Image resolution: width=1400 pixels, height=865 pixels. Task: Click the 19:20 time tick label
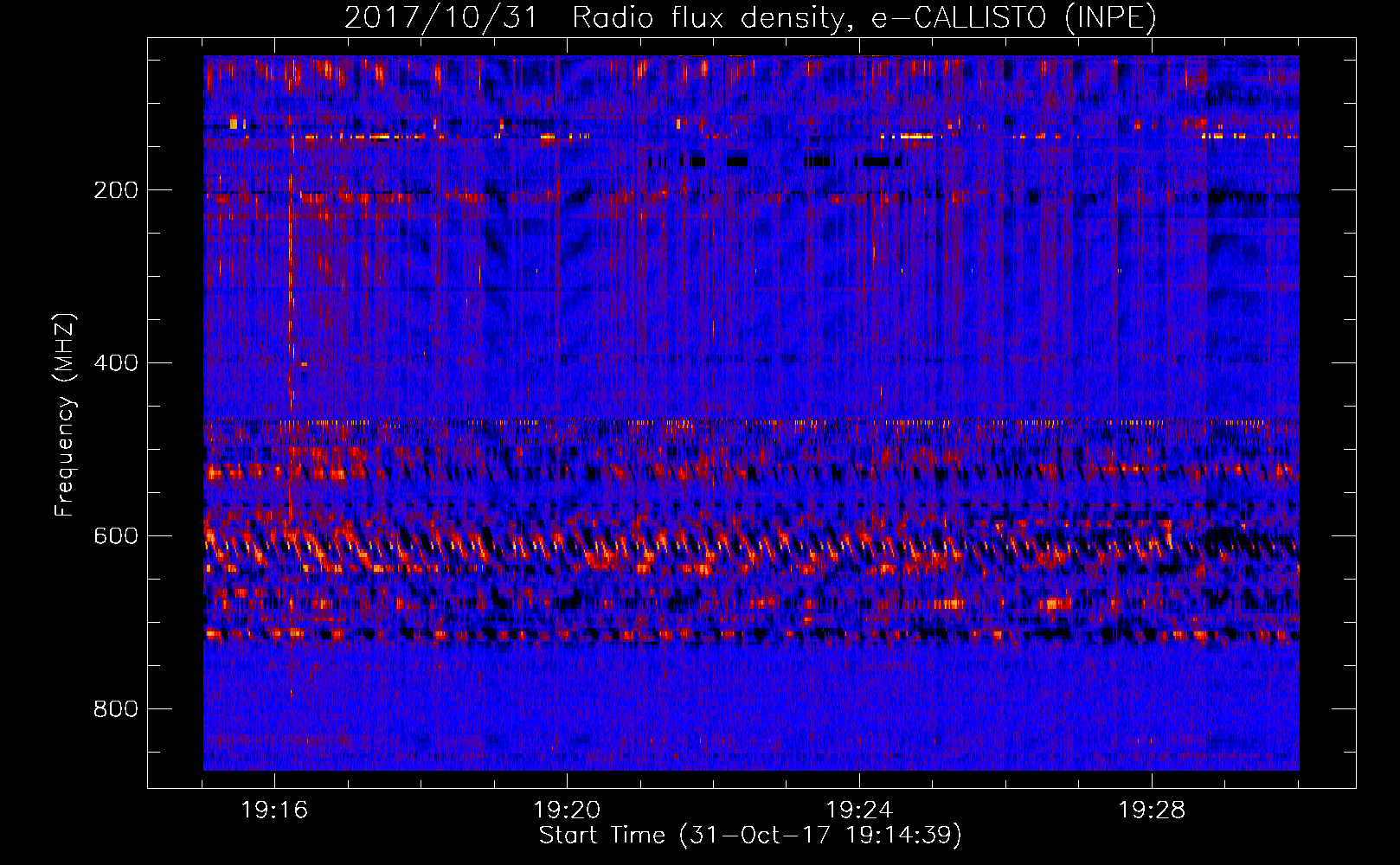click(x=567, y=811)
